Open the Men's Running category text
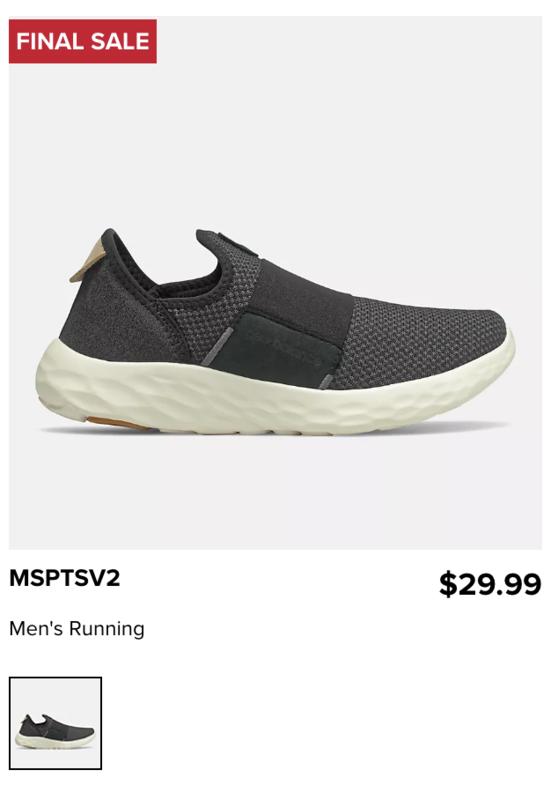Image resolution: width=551 pixels, height=800 pixels. tap(77, 629)
